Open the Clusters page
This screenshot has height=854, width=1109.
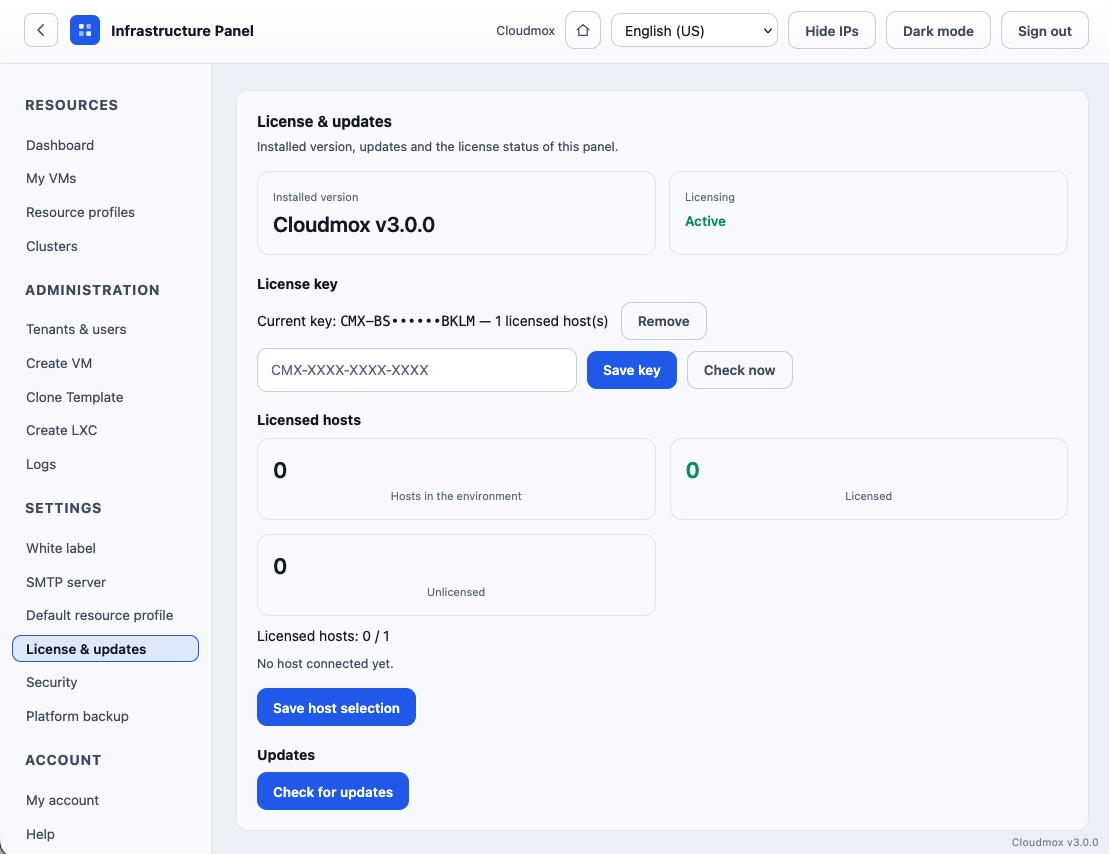pyautogui.click(x=52, y=246)
